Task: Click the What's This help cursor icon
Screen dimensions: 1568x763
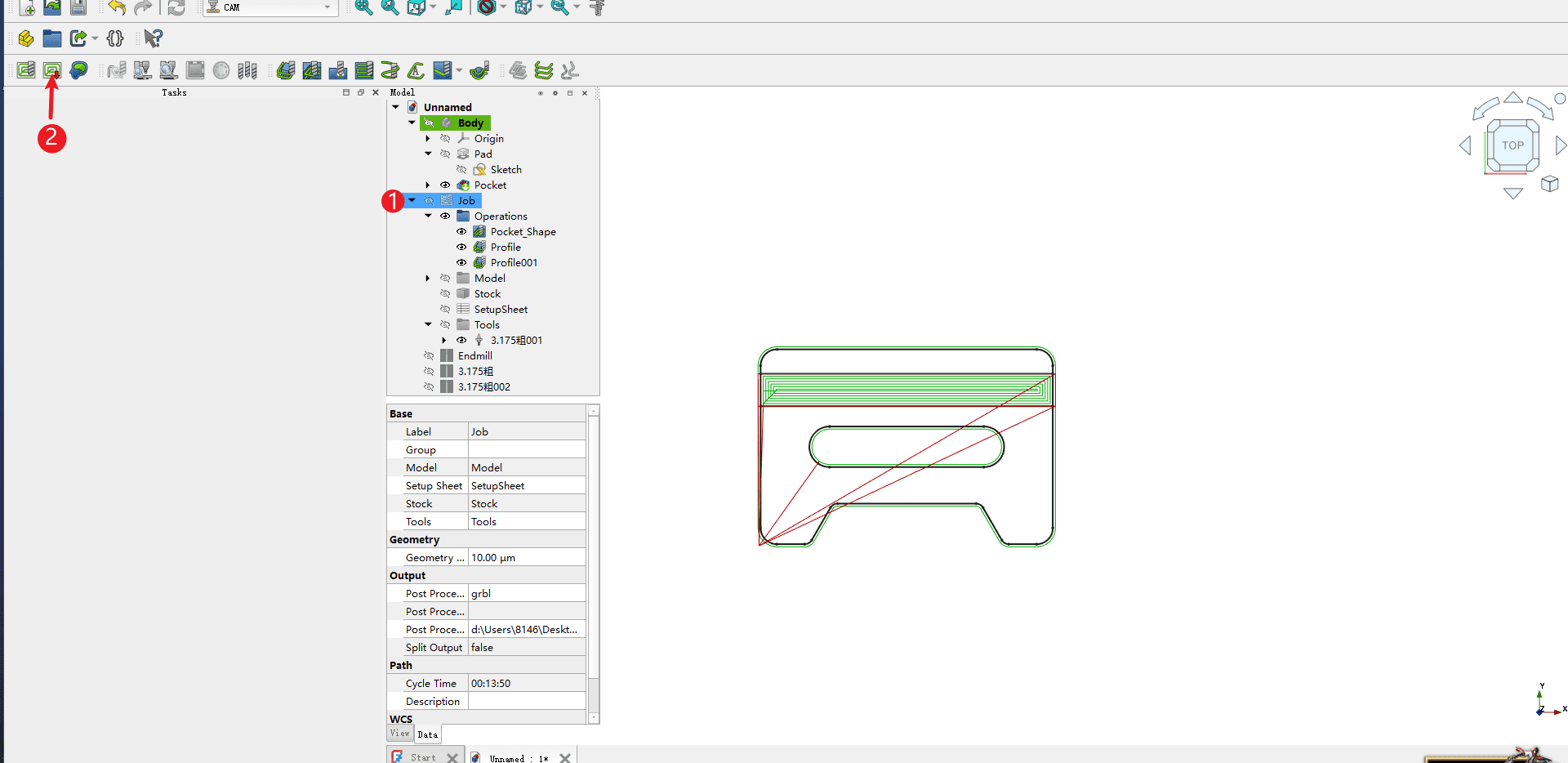Action: (x=153, y=38)
